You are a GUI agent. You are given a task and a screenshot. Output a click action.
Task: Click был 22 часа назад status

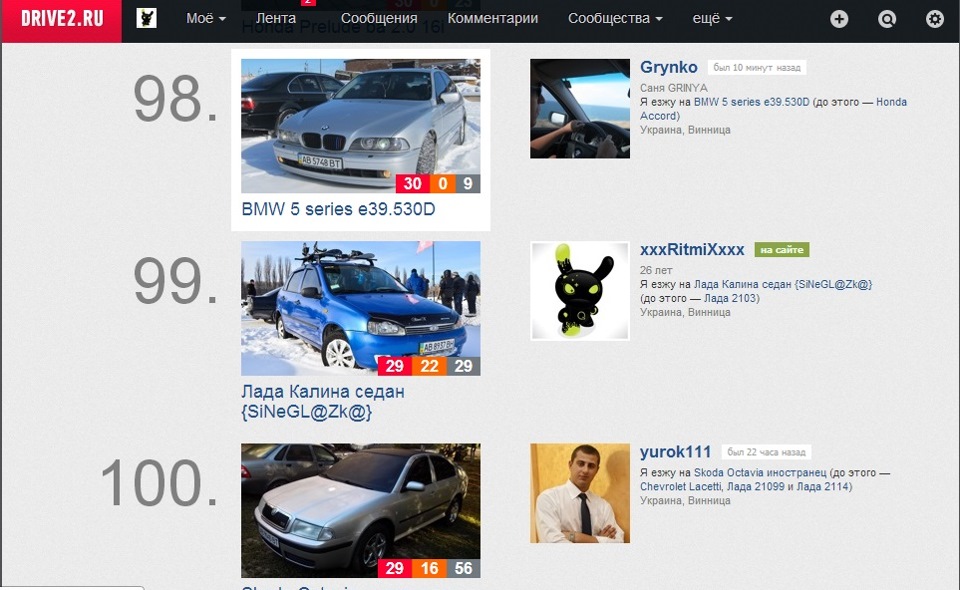[766, 452]
